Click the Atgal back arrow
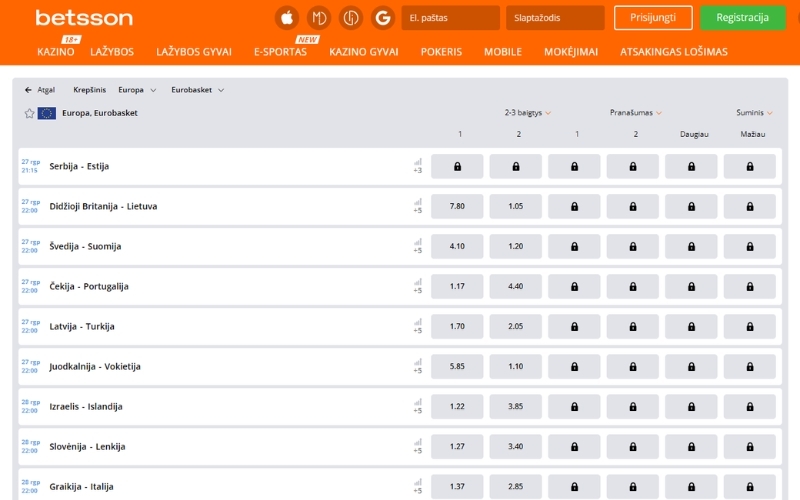Viewport: 800px width, 500px height. [x=28, y=90]
